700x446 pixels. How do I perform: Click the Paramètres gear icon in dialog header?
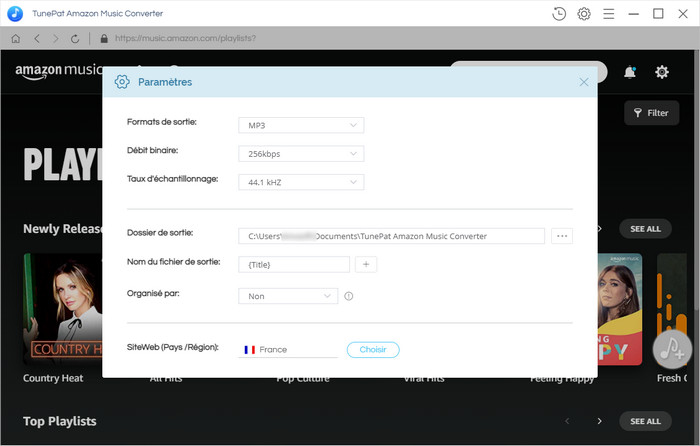point(122,82)
